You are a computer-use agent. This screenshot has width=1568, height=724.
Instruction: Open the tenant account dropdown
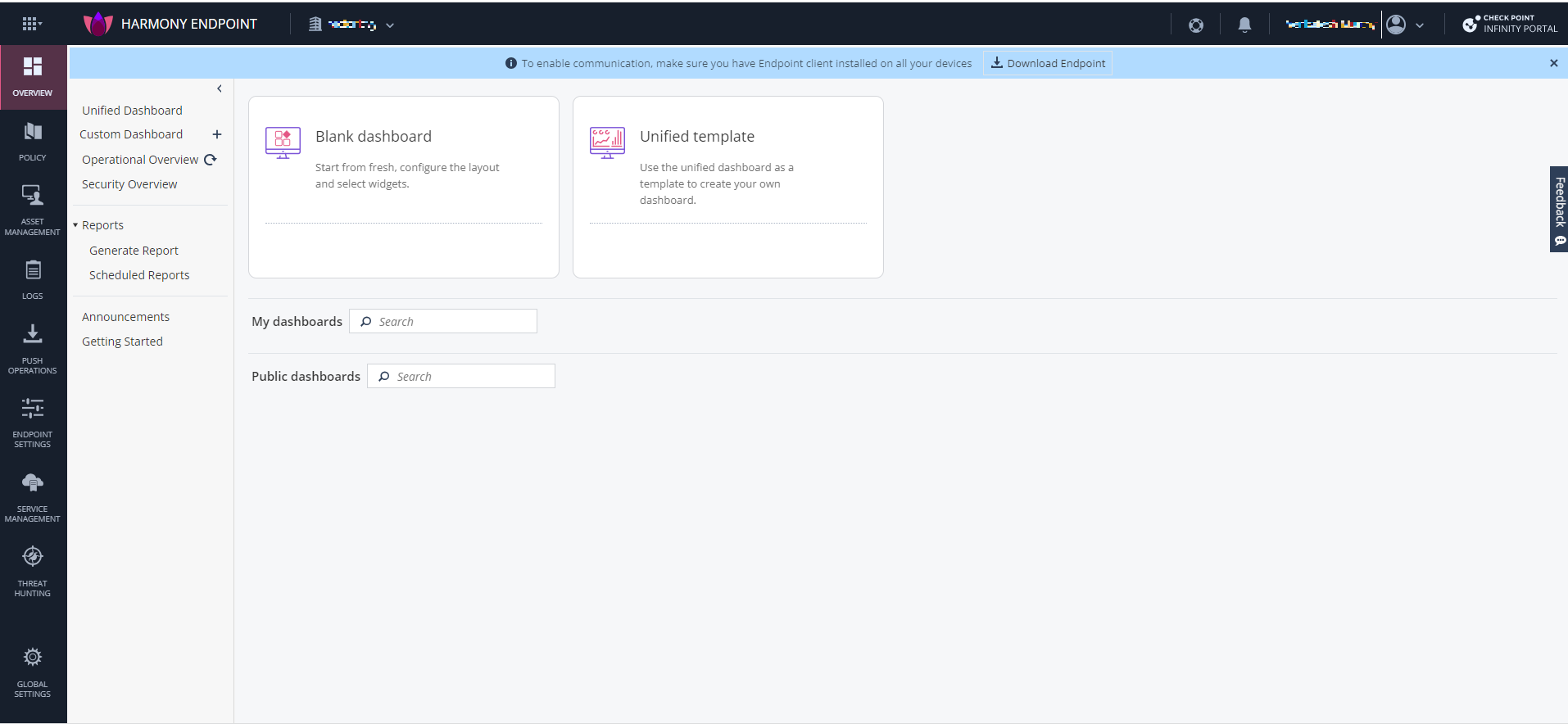click(351, 25)
